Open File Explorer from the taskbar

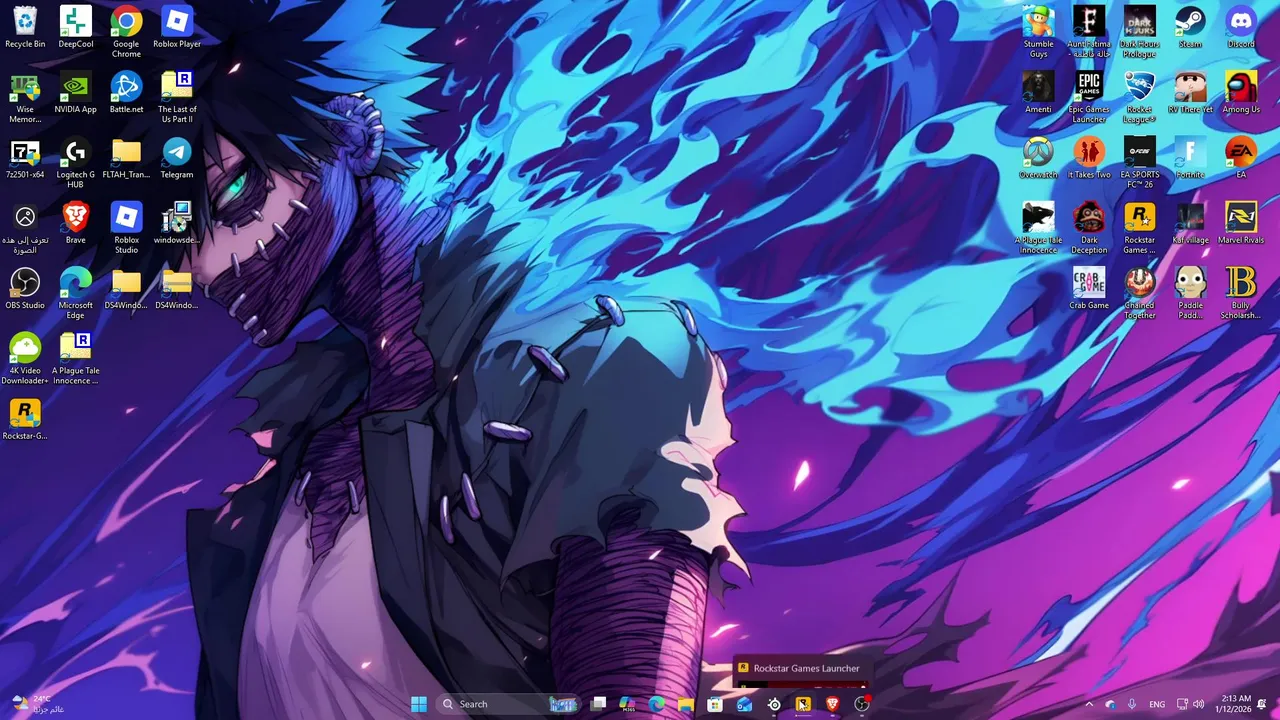point(685,704)
